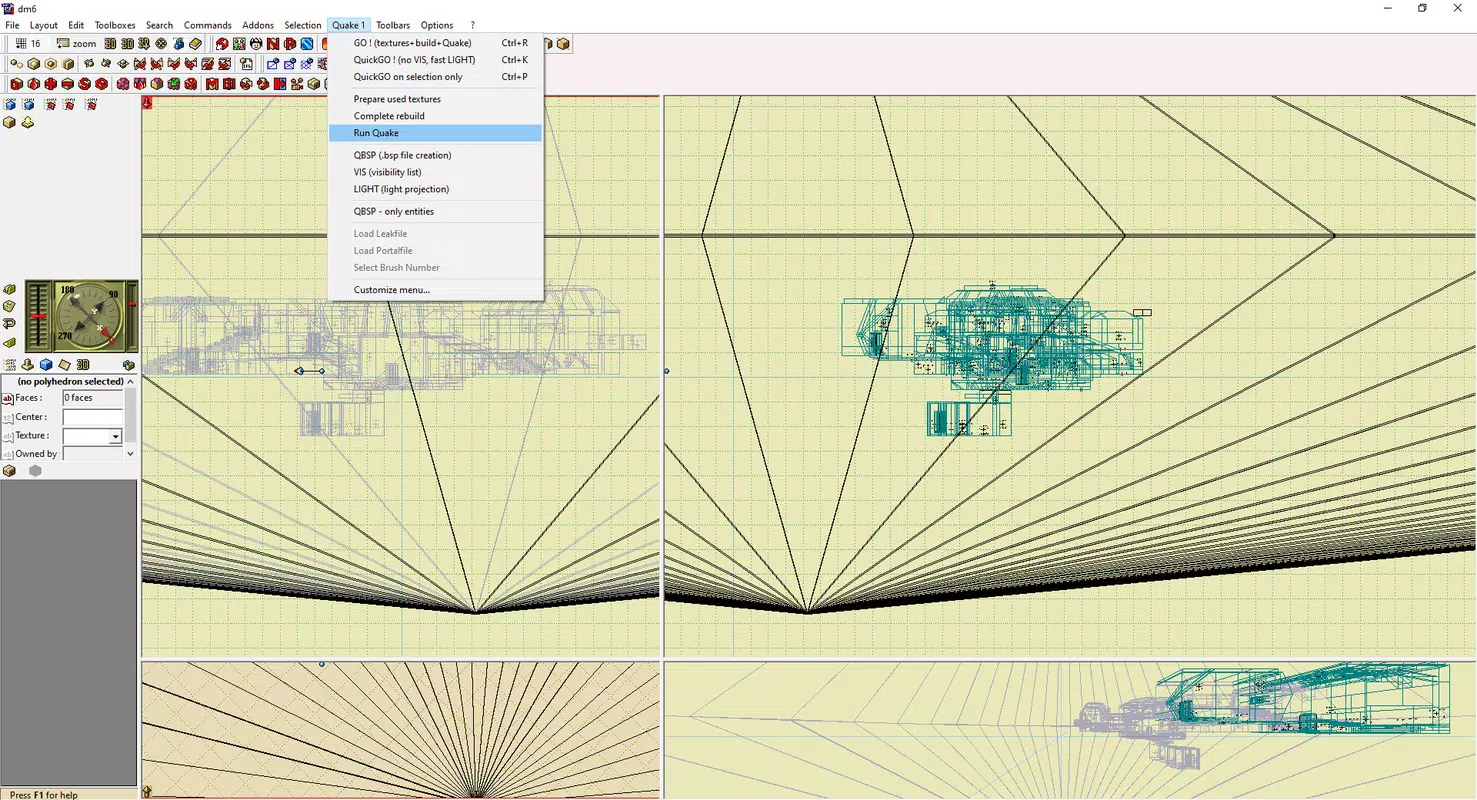
Task: Click the grid size 16 button
Action: click(28, 43)
